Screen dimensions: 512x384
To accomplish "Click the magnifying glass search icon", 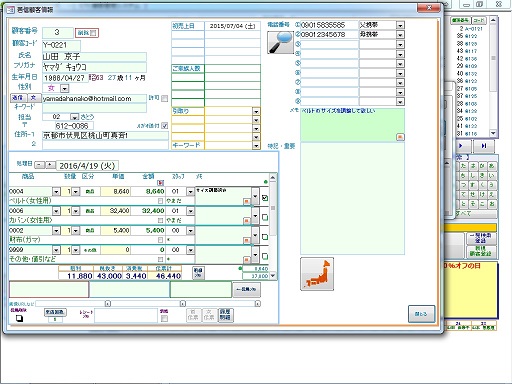I will tap(280, 43).
